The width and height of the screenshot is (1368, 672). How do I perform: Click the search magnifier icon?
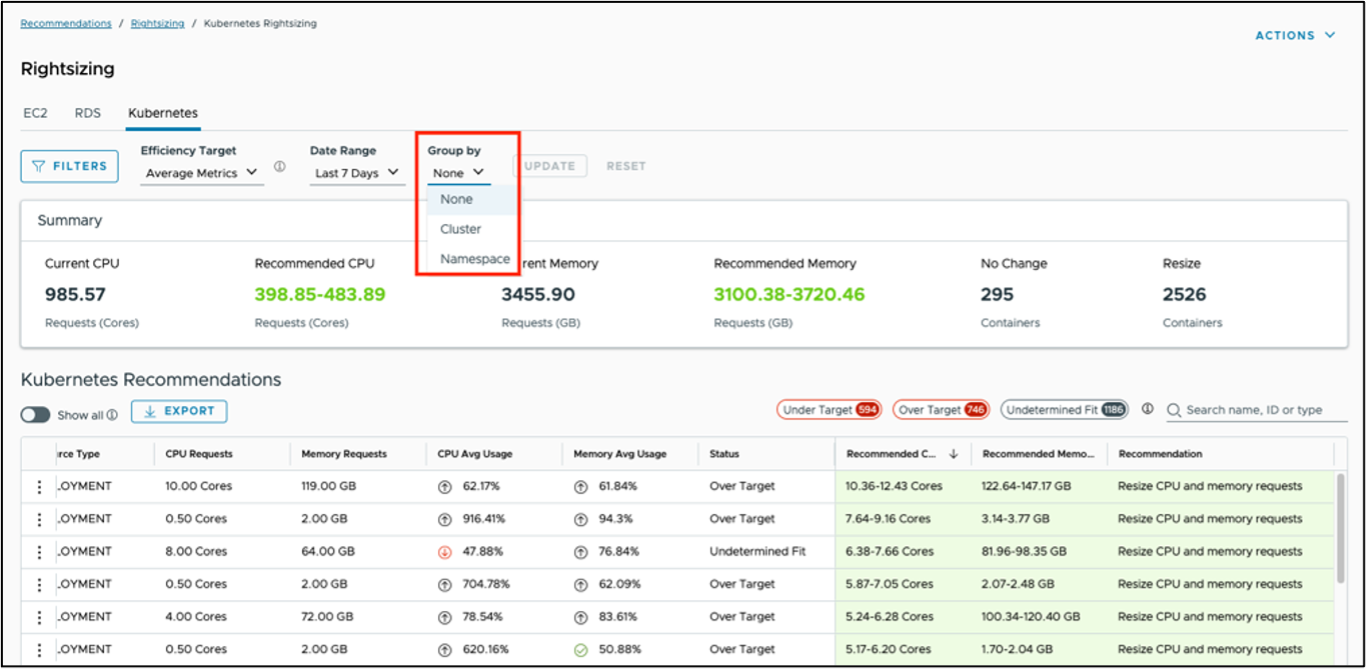(1174, 410)
